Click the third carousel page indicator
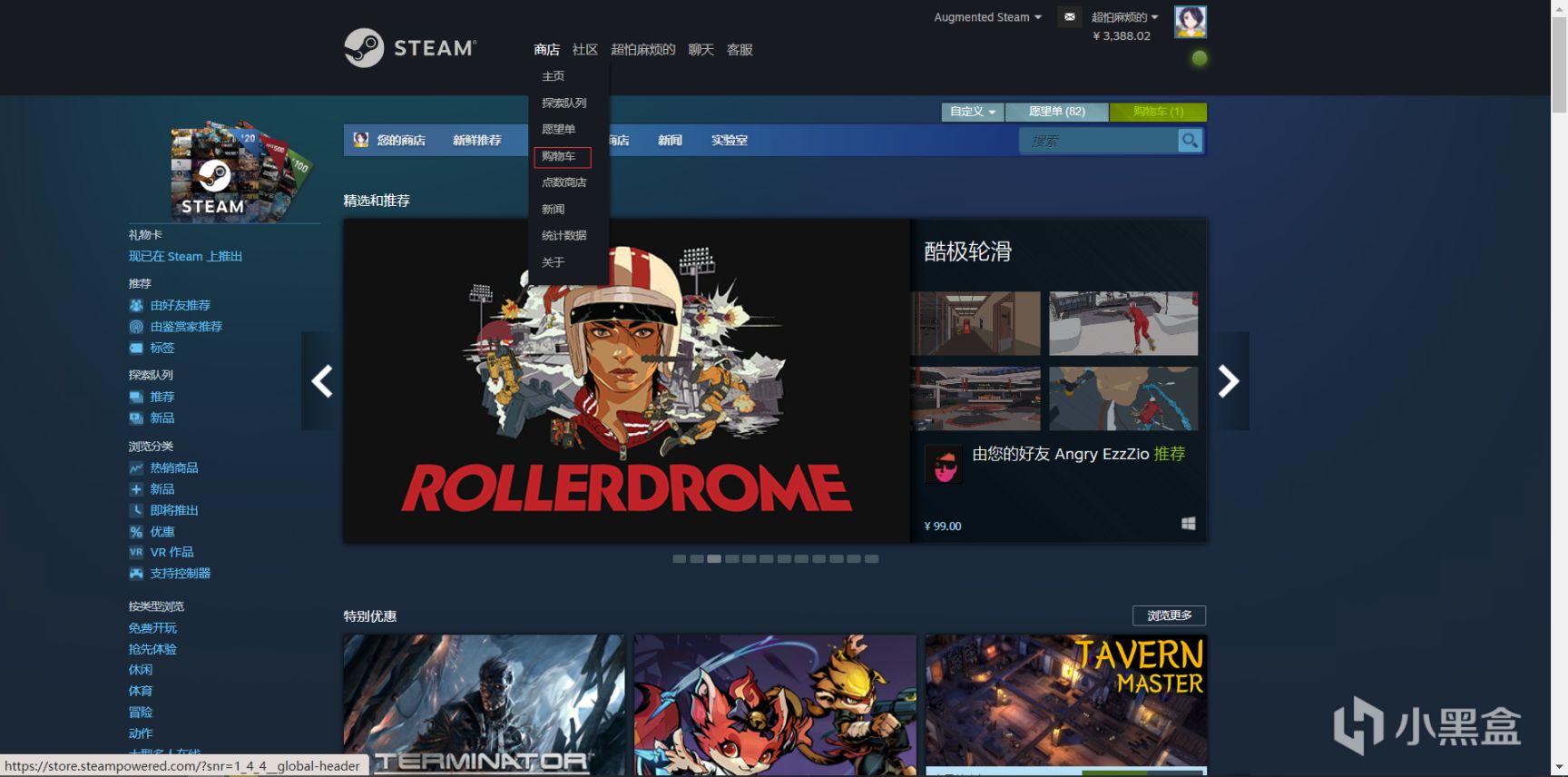Screen dimensions: 1568x777 tap(714, 559)
